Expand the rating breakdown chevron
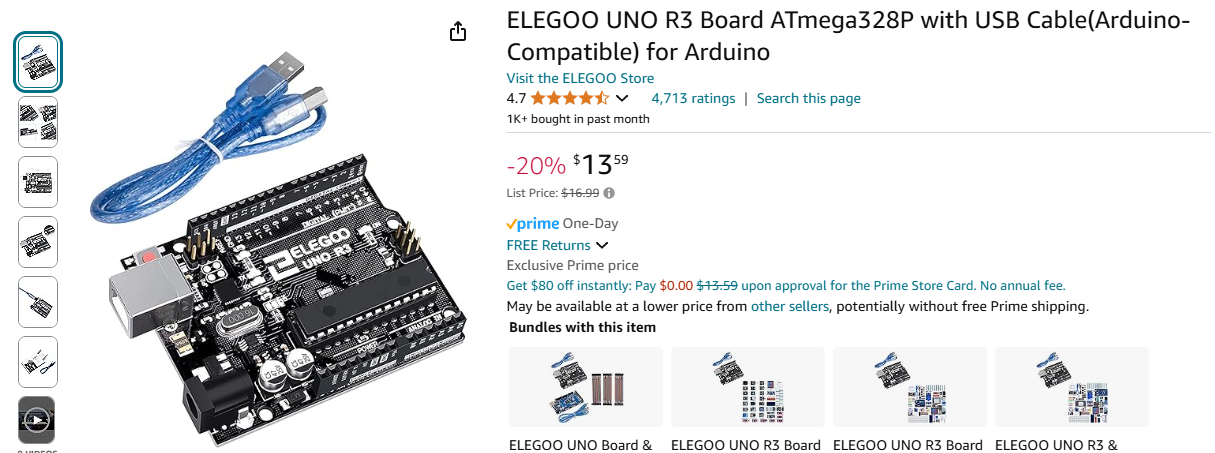Screen dimensions: 1215x453 tap(622, 98)
